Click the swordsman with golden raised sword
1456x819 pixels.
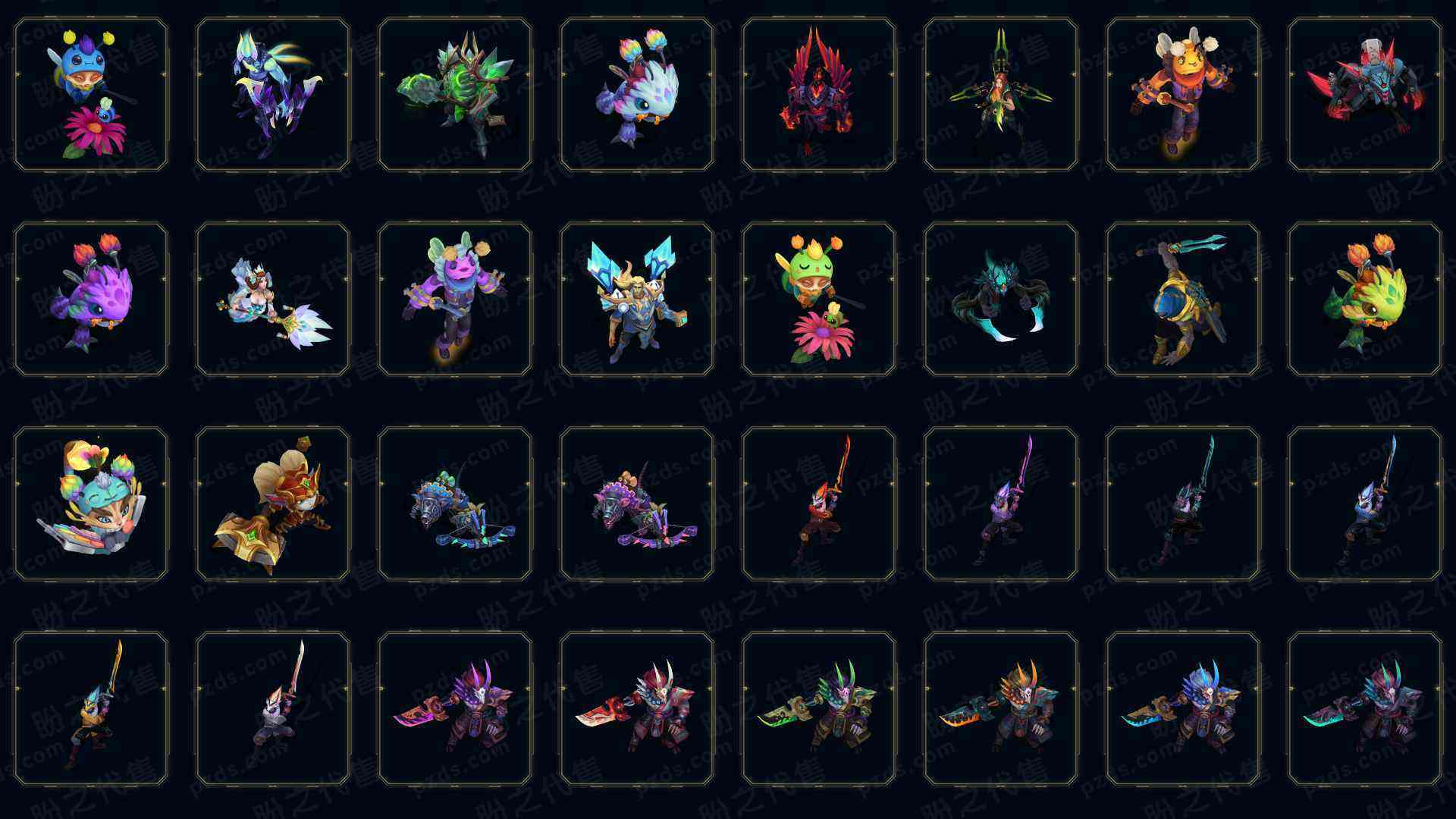(91, 708)
